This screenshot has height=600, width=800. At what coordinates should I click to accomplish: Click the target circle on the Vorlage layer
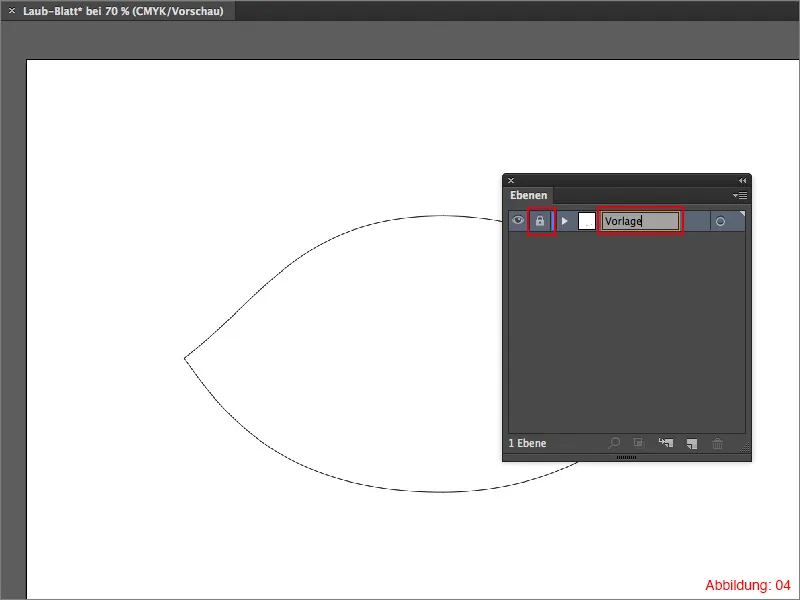click(x=721, y=221)
